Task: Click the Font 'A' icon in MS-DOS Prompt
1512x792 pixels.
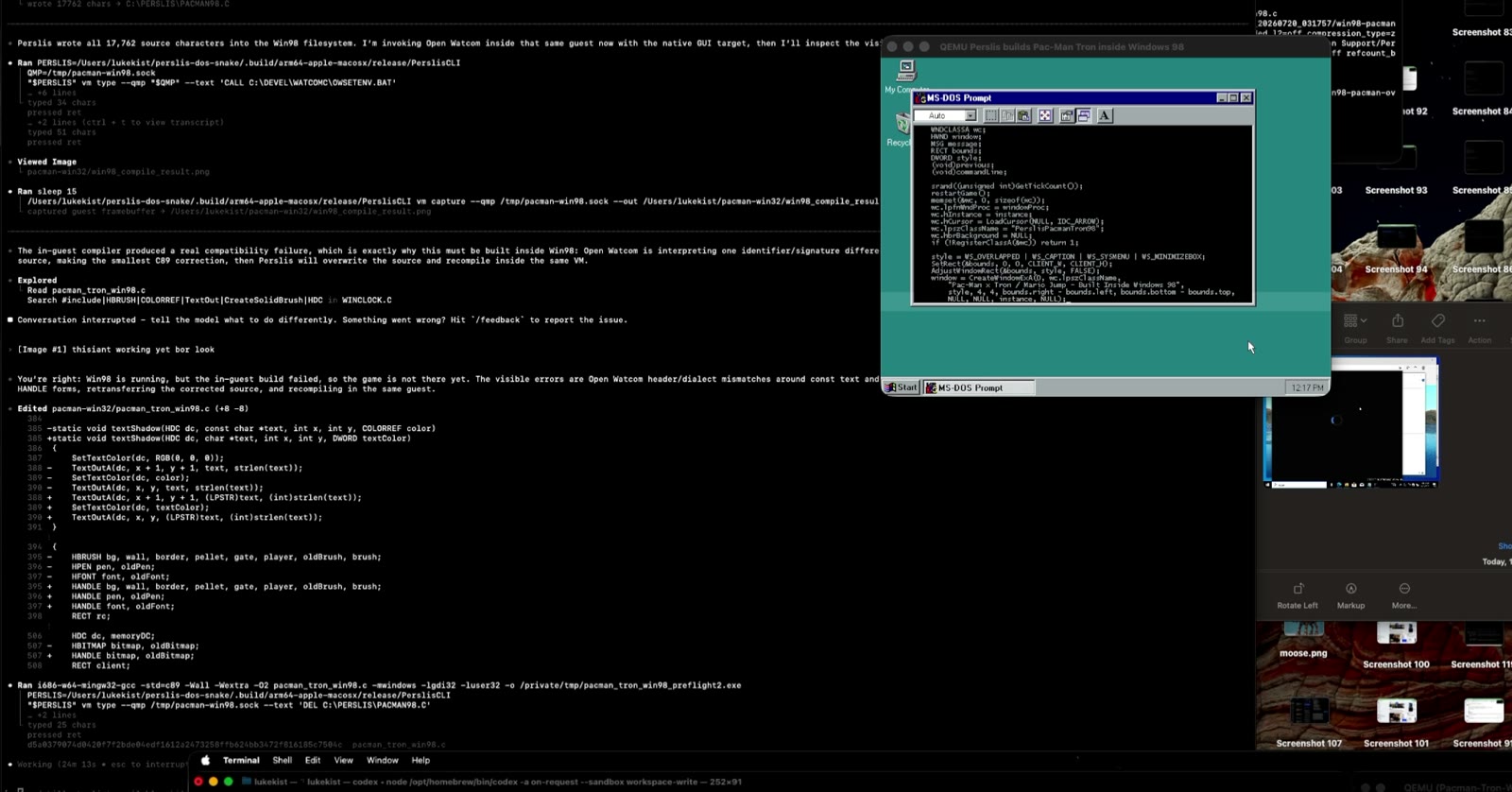Action: coord(1104,115)
